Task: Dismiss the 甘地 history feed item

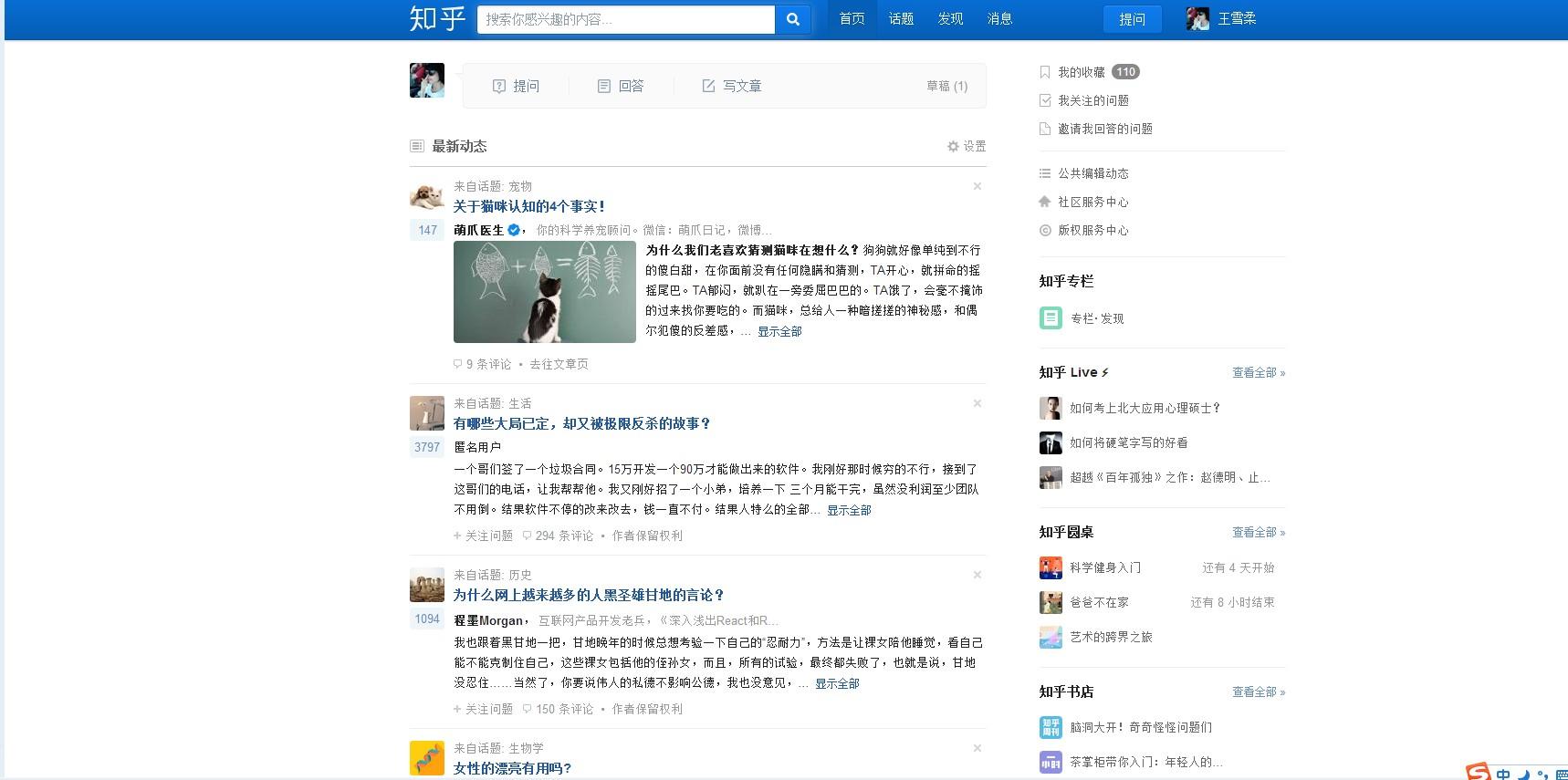Action: (977, 575)
